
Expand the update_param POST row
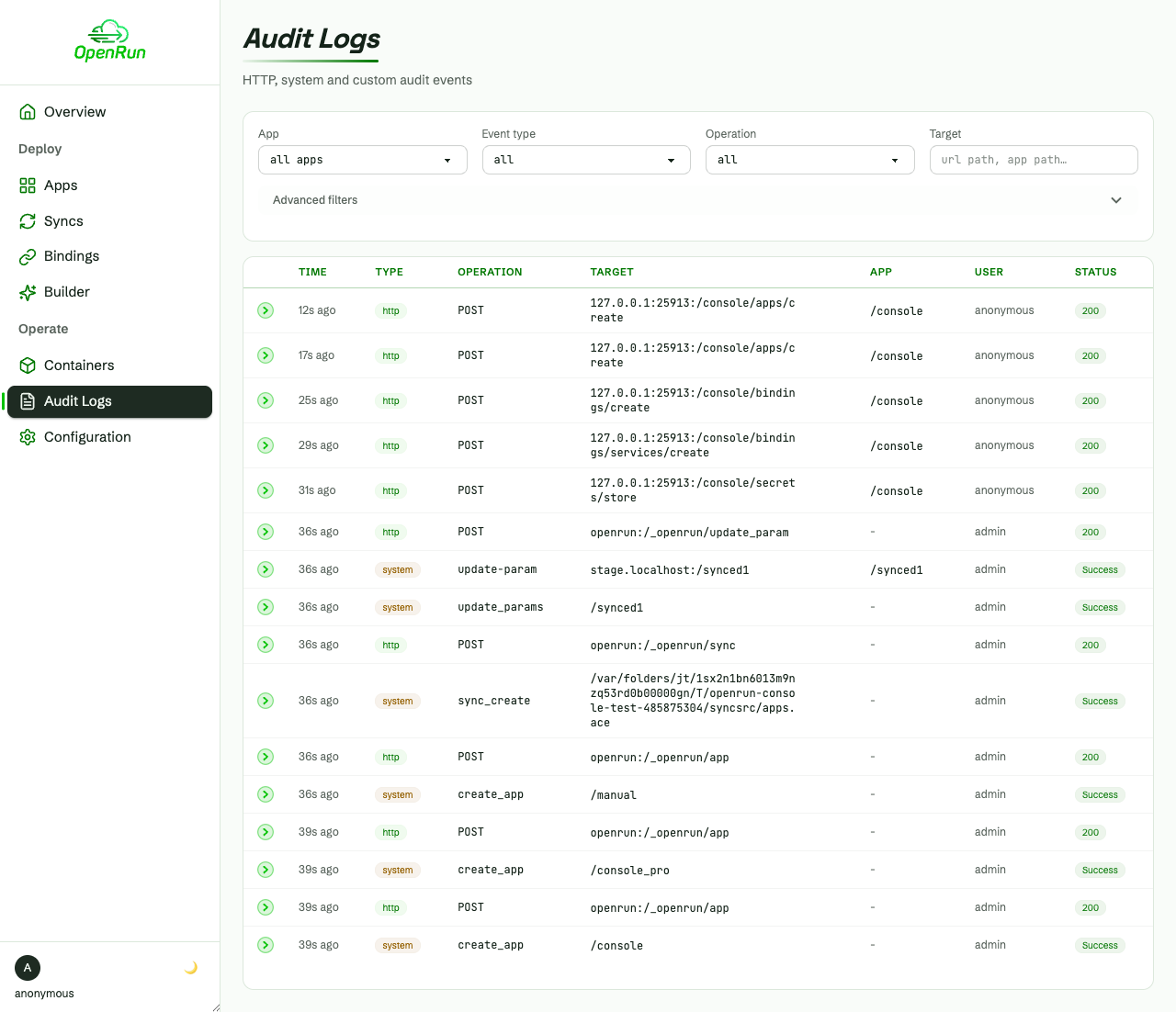266,532
